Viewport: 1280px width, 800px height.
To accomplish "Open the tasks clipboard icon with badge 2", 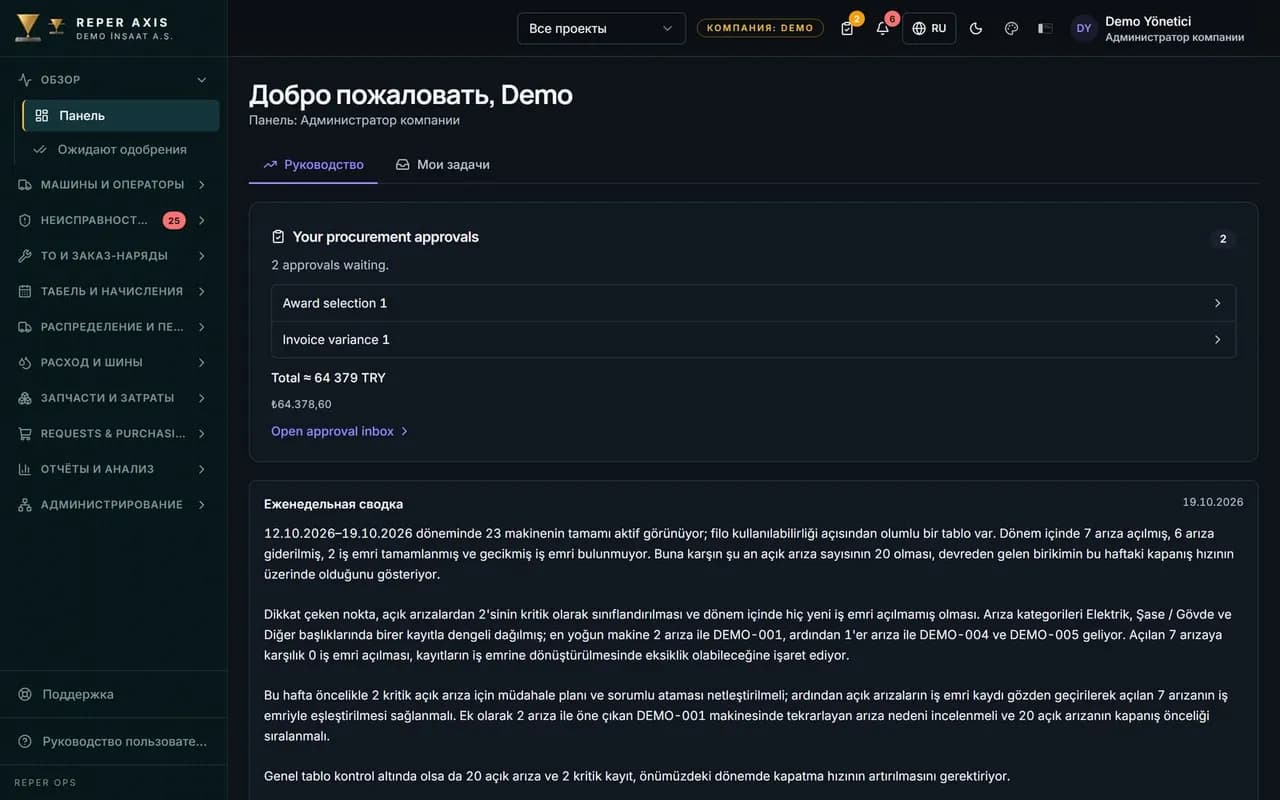I will (848, 28).
